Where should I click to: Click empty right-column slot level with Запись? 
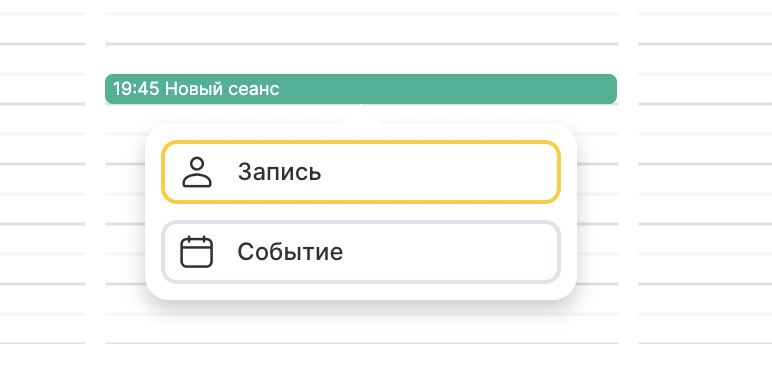(705, 179)
